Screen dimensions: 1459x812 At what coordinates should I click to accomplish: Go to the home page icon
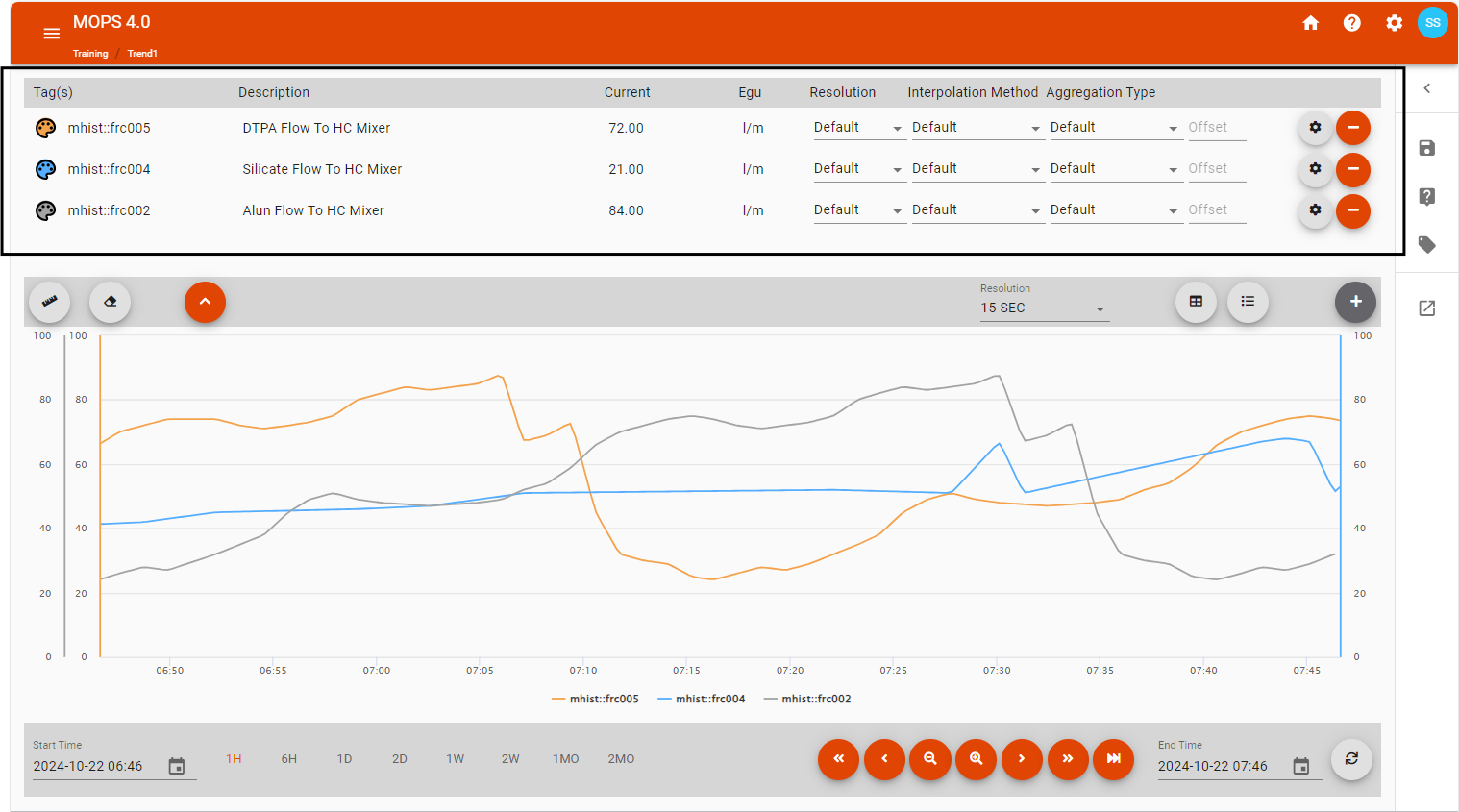1310,23
